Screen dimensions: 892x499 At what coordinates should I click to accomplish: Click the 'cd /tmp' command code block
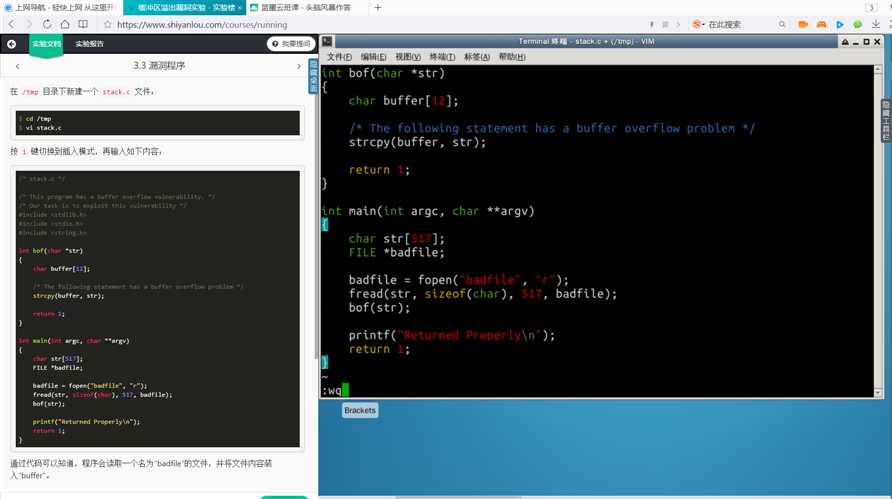(158, 123)
